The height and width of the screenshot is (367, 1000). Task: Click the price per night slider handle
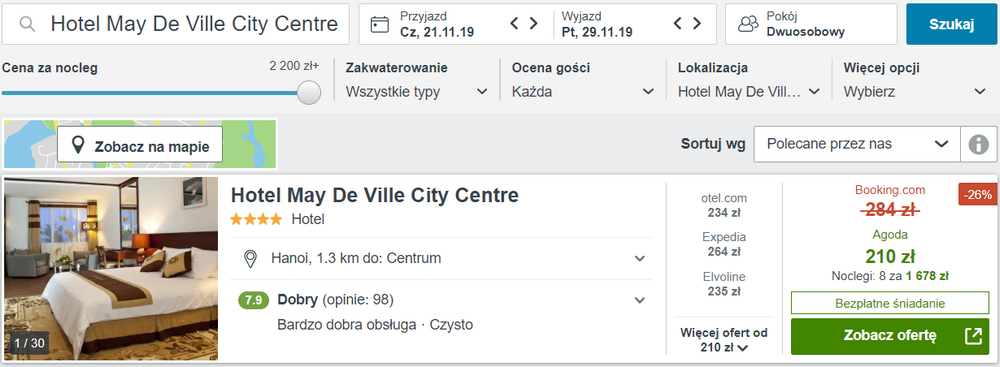(x=309, y=93)
